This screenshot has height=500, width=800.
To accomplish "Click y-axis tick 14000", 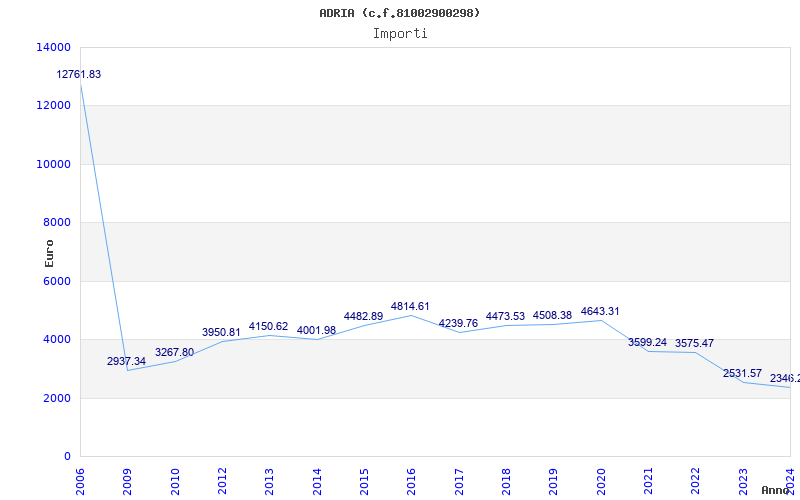I will pyautogui.click(x=54, y=47).
